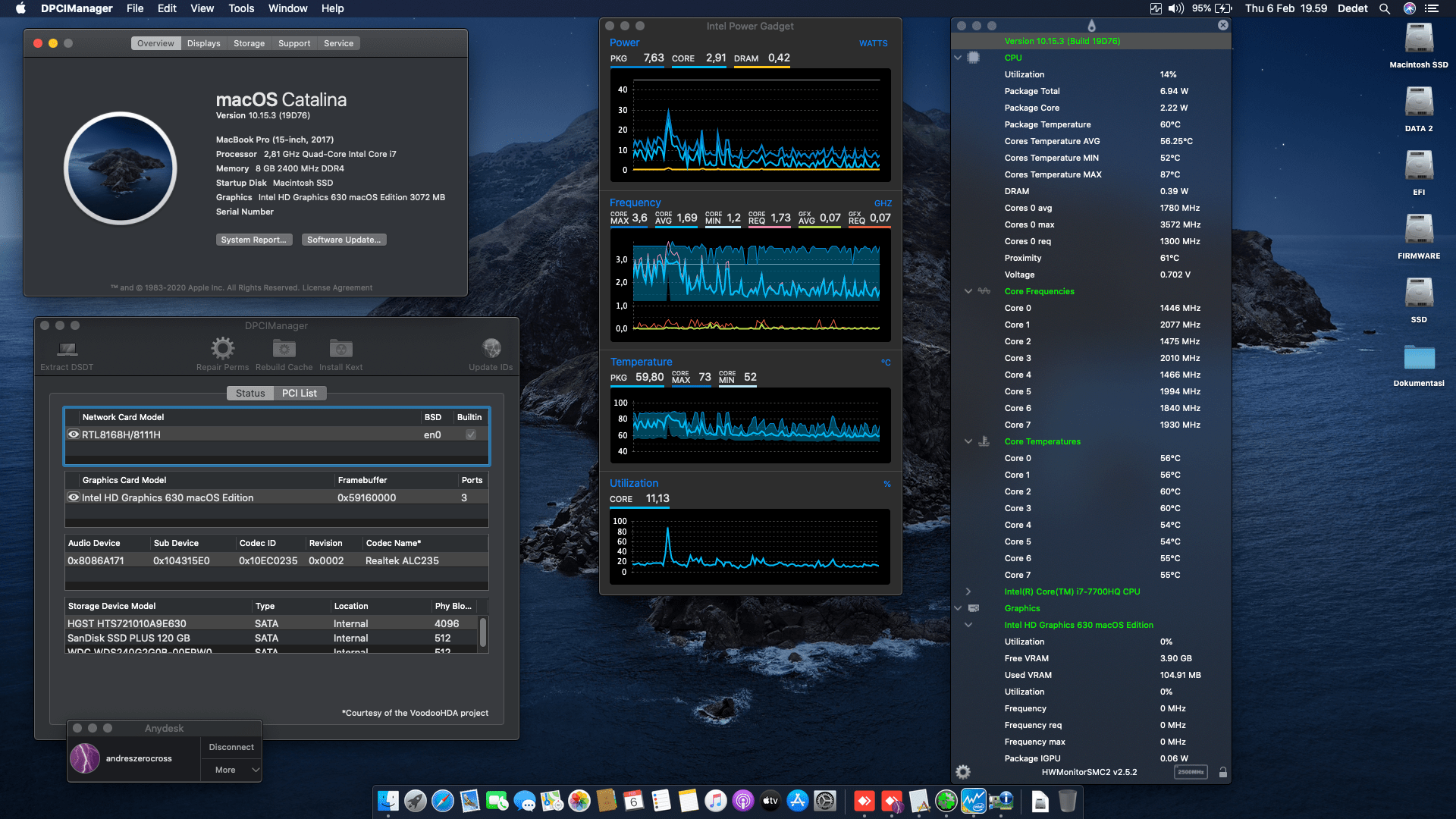Open App Store from the Dock
This screenshot has width=1456, height=819.
pos(798,801)
